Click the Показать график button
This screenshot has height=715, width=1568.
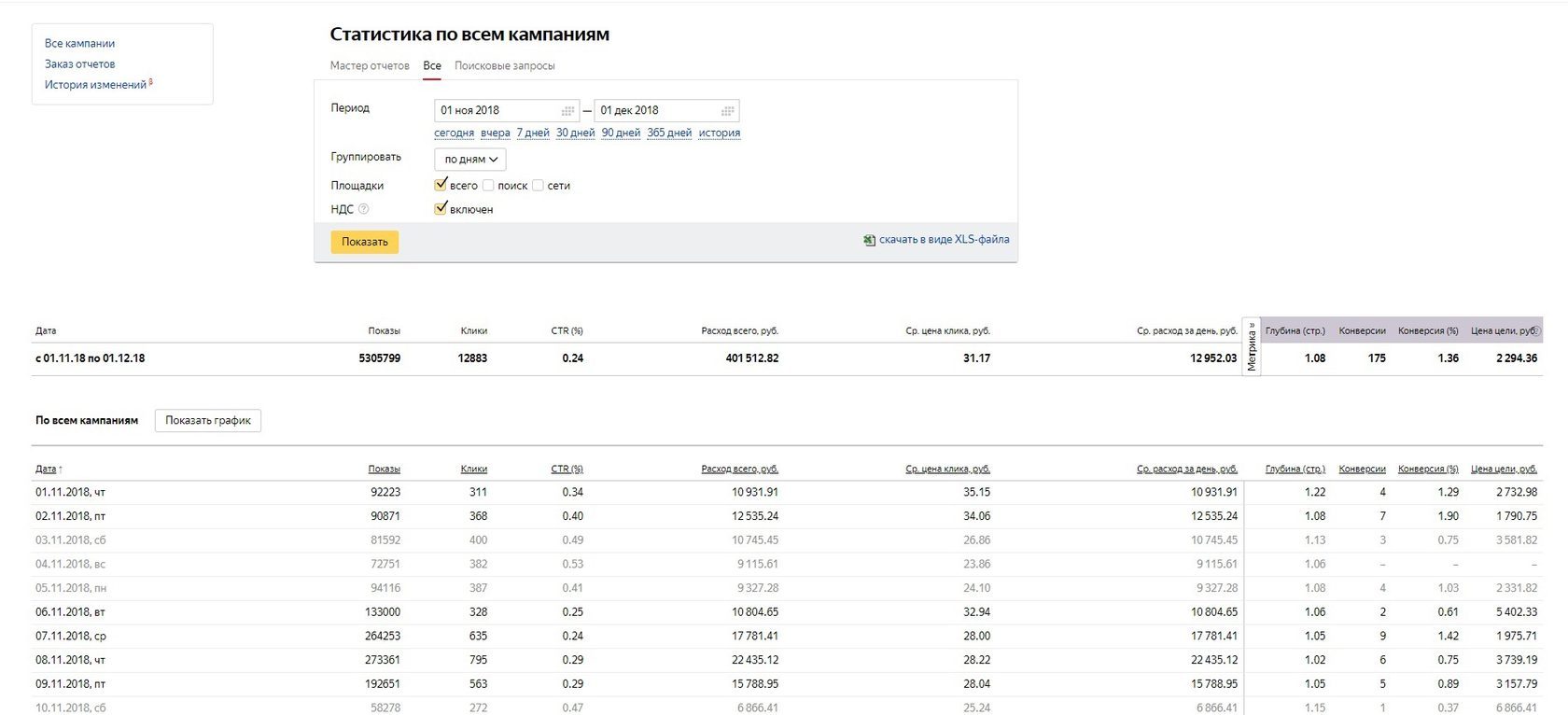coord(208,421)
